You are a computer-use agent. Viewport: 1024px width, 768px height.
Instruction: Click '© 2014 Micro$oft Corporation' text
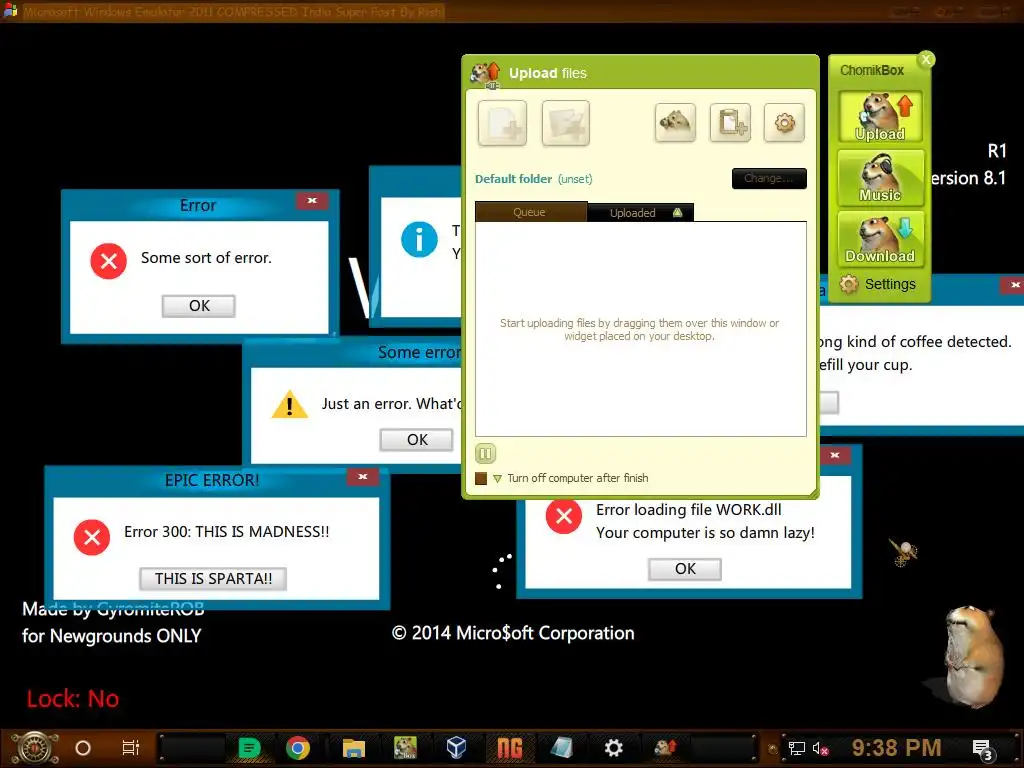[513, 633]
